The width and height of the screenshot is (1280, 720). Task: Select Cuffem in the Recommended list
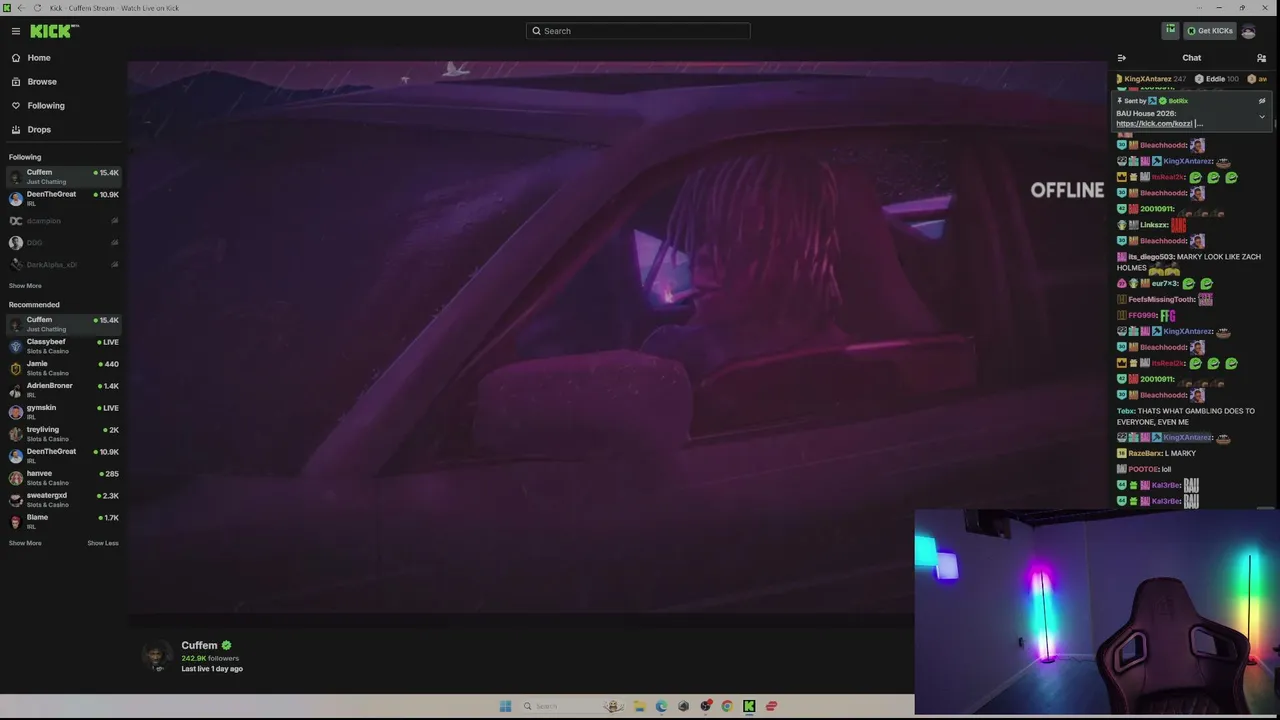point(62,325)
